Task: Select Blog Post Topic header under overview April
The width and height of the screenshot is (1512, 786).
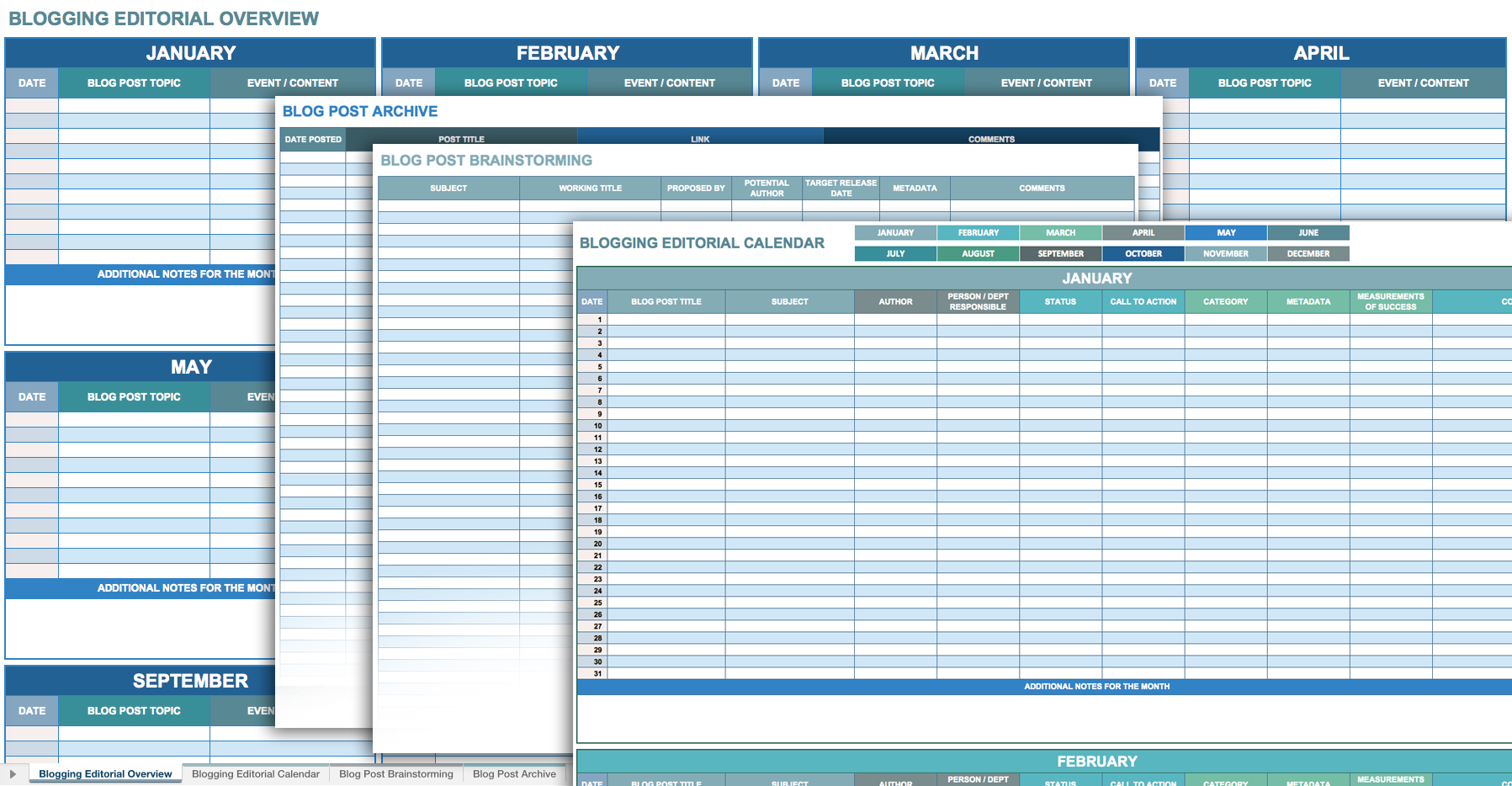Action: [1265, 83]
